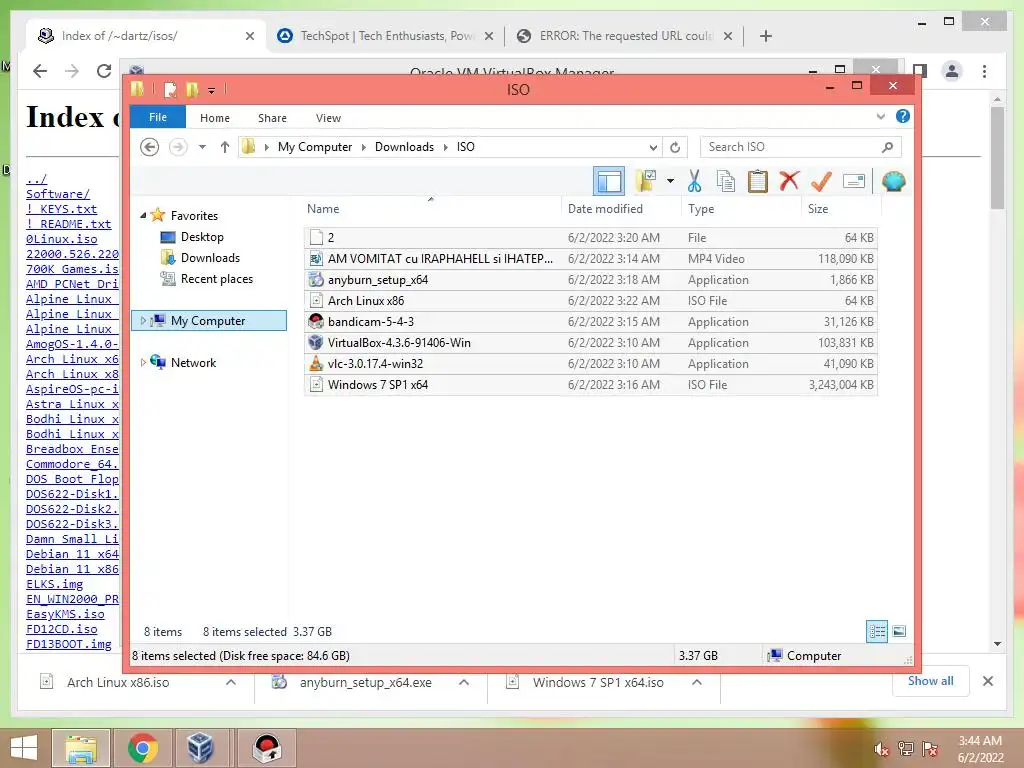The height and width of the screenshot is (768, 1024).
Task: Click the Windows Start button
Action: coord(24,748)
